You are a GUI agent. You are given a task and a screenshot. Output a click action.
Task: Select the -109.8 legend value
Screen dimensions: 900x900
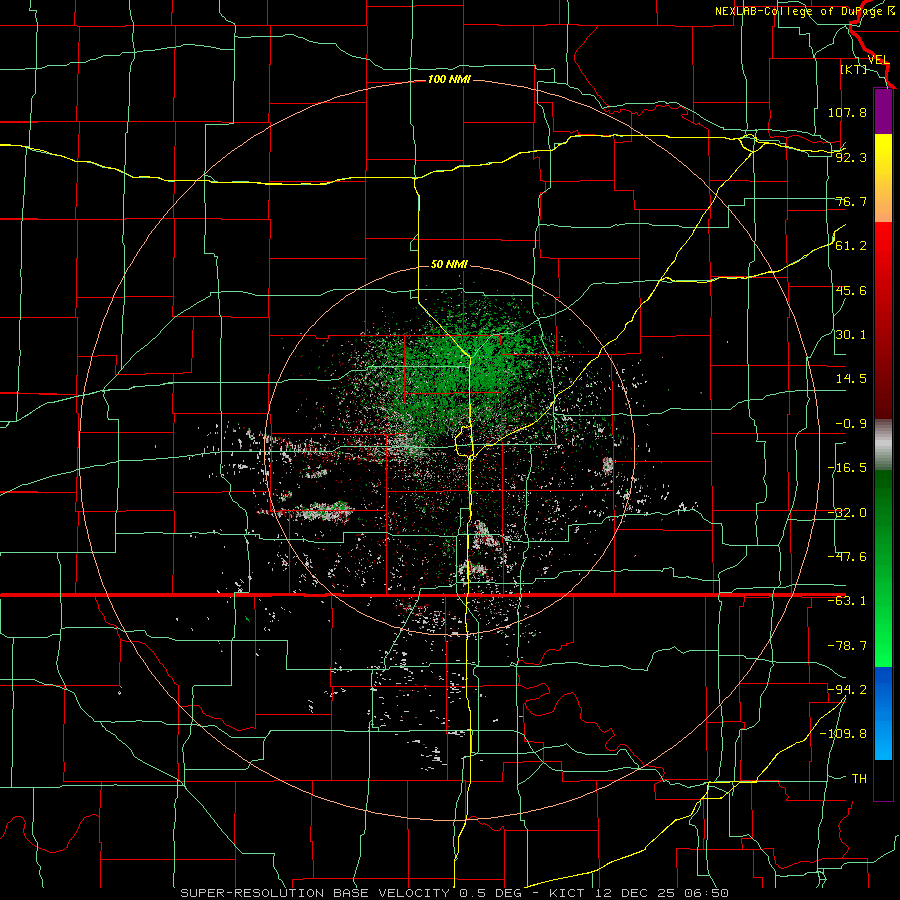pos(843,734)
